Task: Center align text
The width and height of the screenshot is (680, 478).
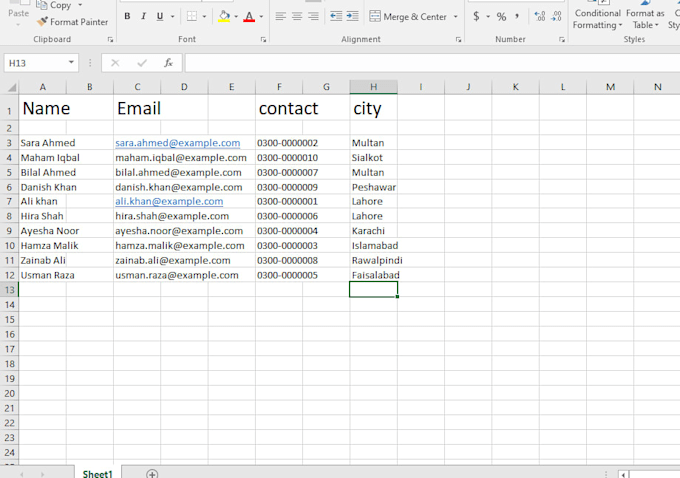Action: (x=297, y=16)
